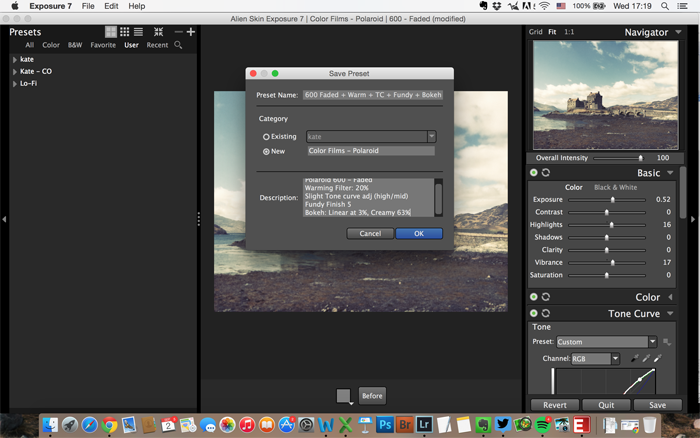Collapse all preset categories icon
Viewport: 700px width, 438px height.
[158, 32]
